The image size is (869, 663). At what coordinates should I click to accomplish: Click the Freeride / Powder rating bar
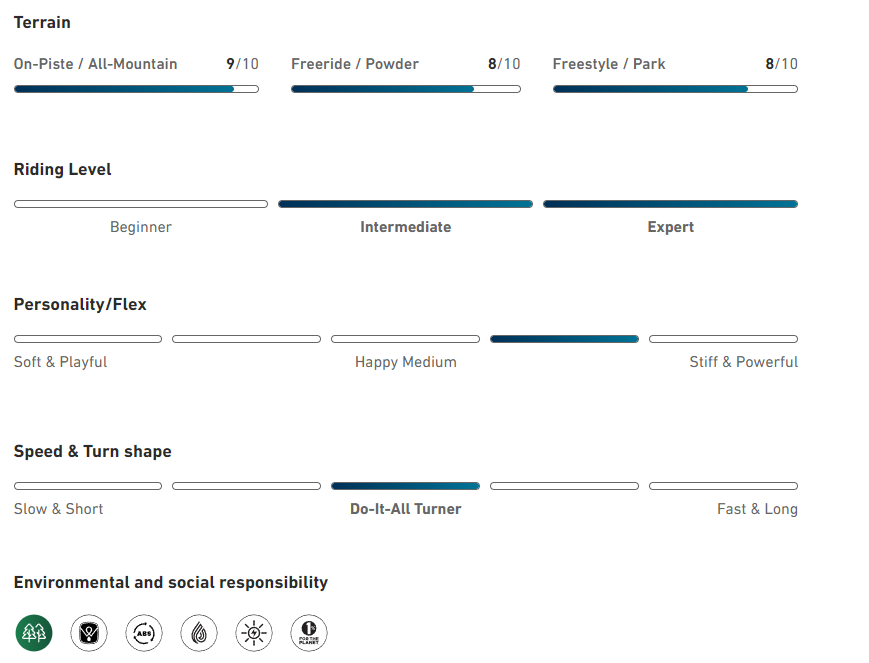pos(406,89)
